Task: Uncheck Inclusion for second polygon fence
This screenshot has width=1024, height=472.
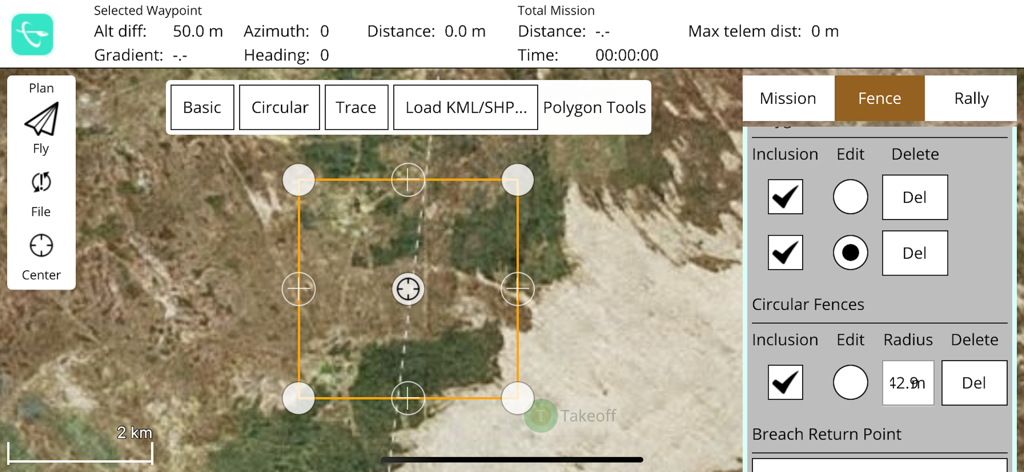Action: tap(786, 253)
